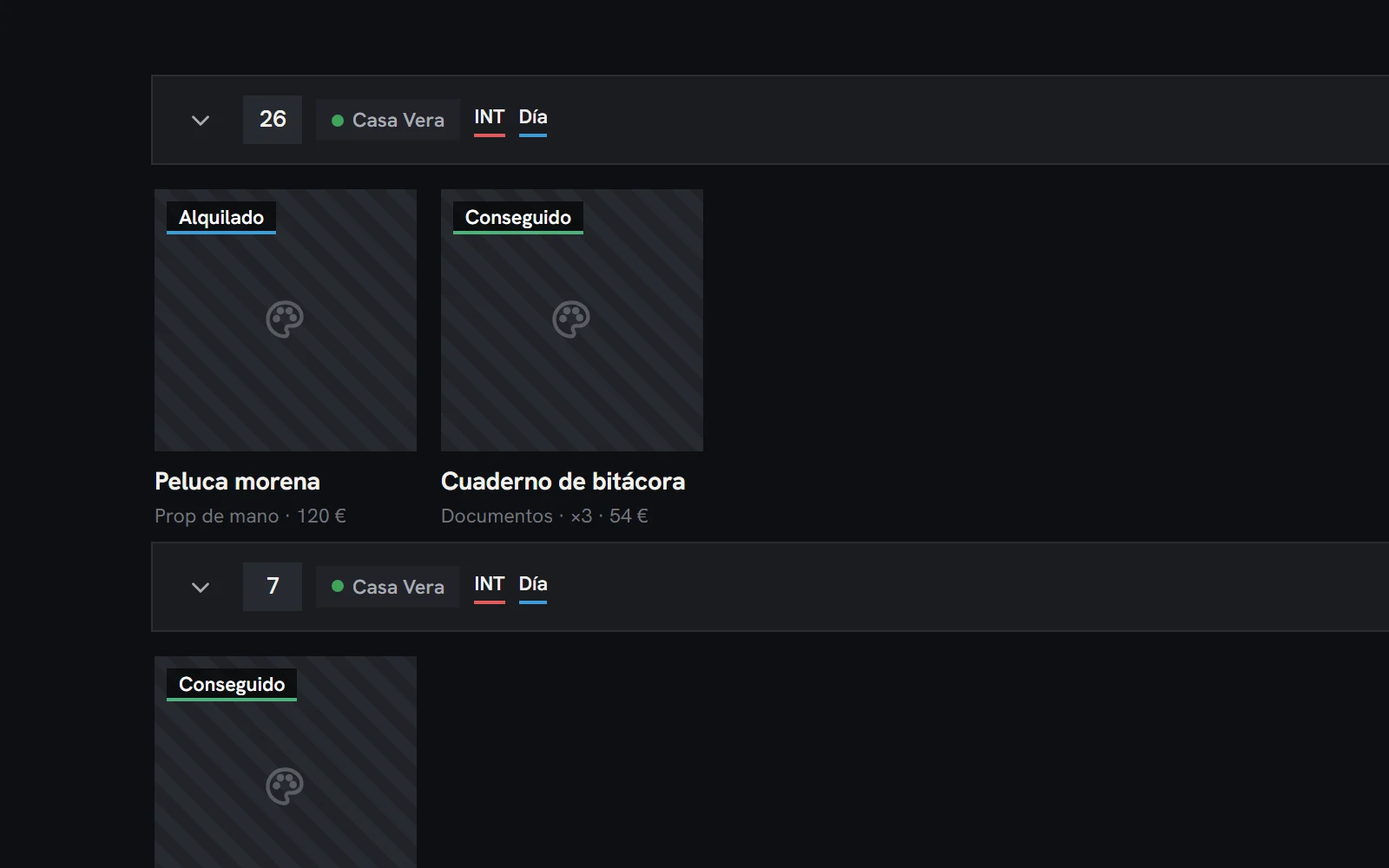Open Casa Vera location in scene 26
This screenshot has height=868, width=1389.
coord(388,120)
